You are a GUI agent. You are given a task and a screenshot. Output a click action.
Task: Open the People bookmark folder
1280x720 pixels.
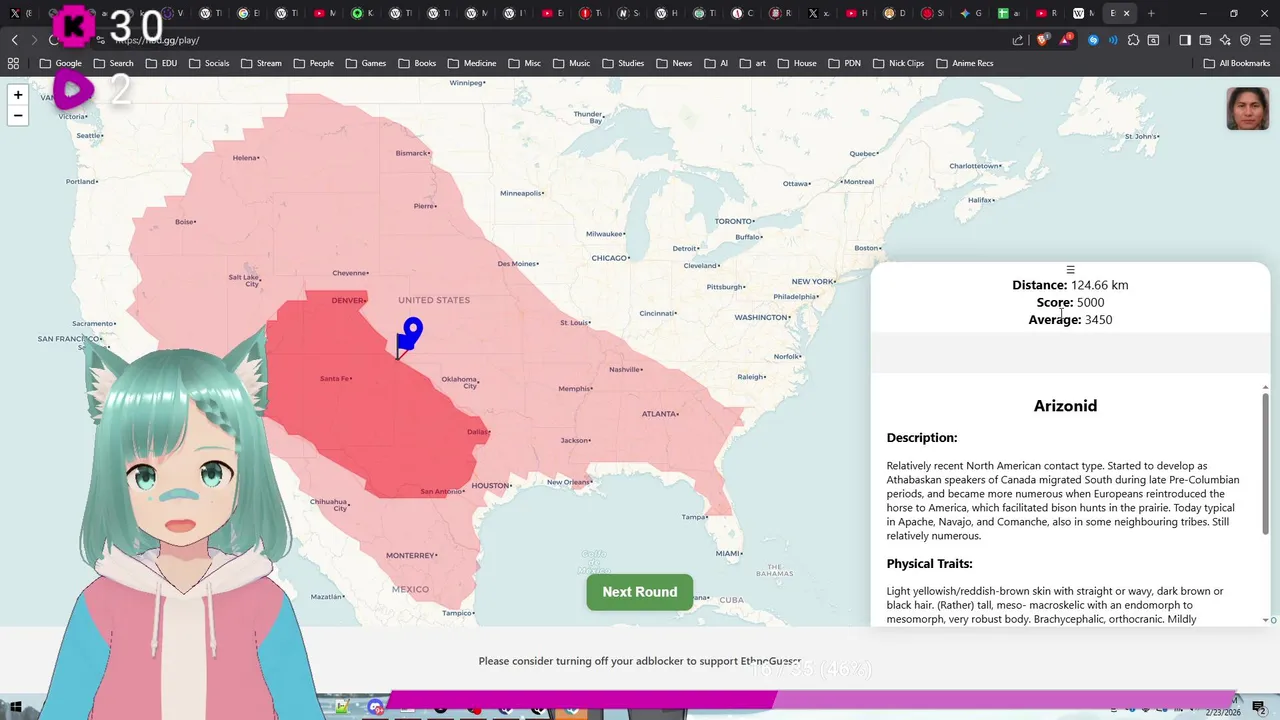pyautogui.click(x=313, y=63)
